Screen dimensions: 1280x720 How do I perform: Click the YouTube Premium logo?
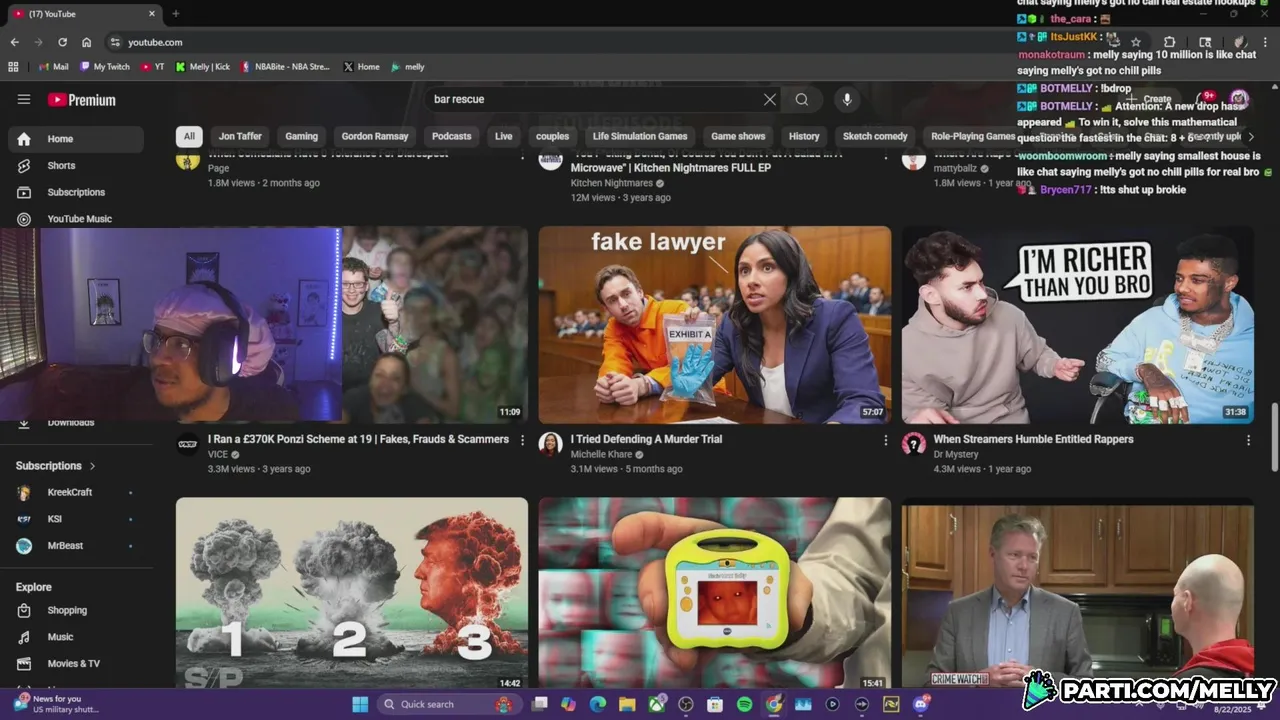click(x=82, y=100)
